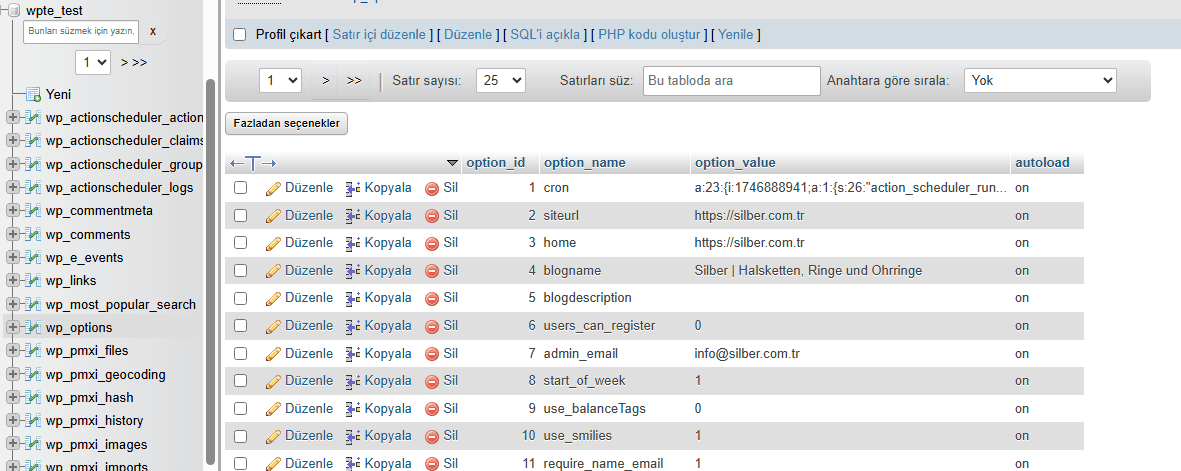Image resolution: width=1181 pixels, height=471 pixels.
Task: Click the red Sil delete icon for admin_email row
Action: coord(432,354)
